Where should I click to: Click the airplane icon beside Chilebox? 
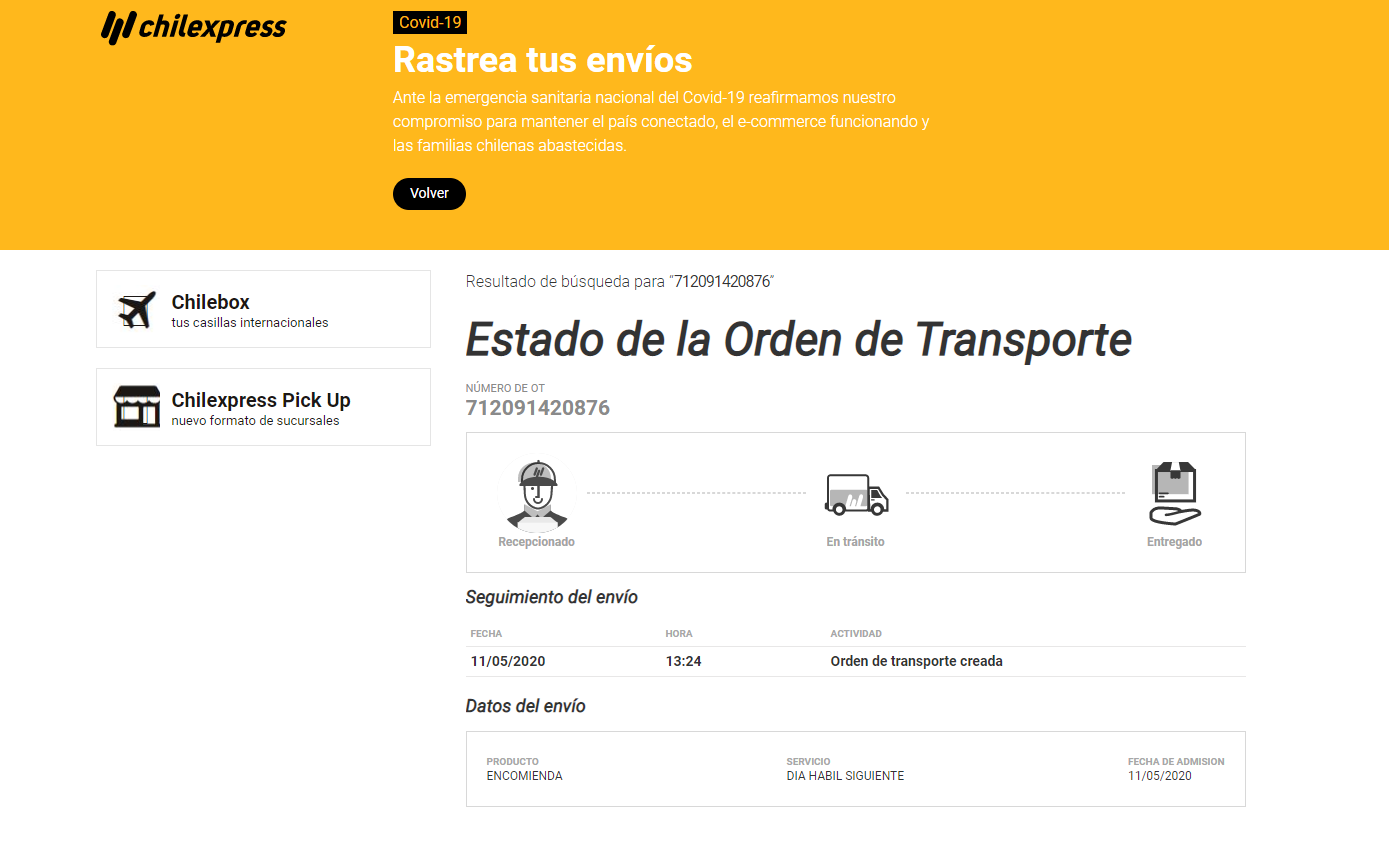click(x=137, y=309)
